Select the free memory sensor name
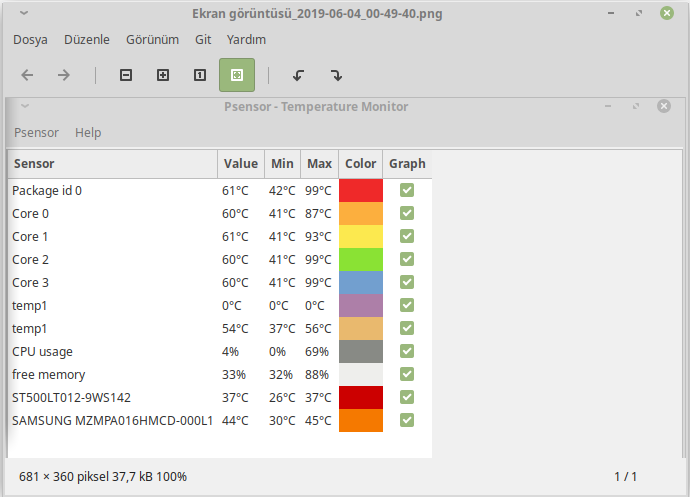This screenshot has width=690, height=497. click(48, 375)
